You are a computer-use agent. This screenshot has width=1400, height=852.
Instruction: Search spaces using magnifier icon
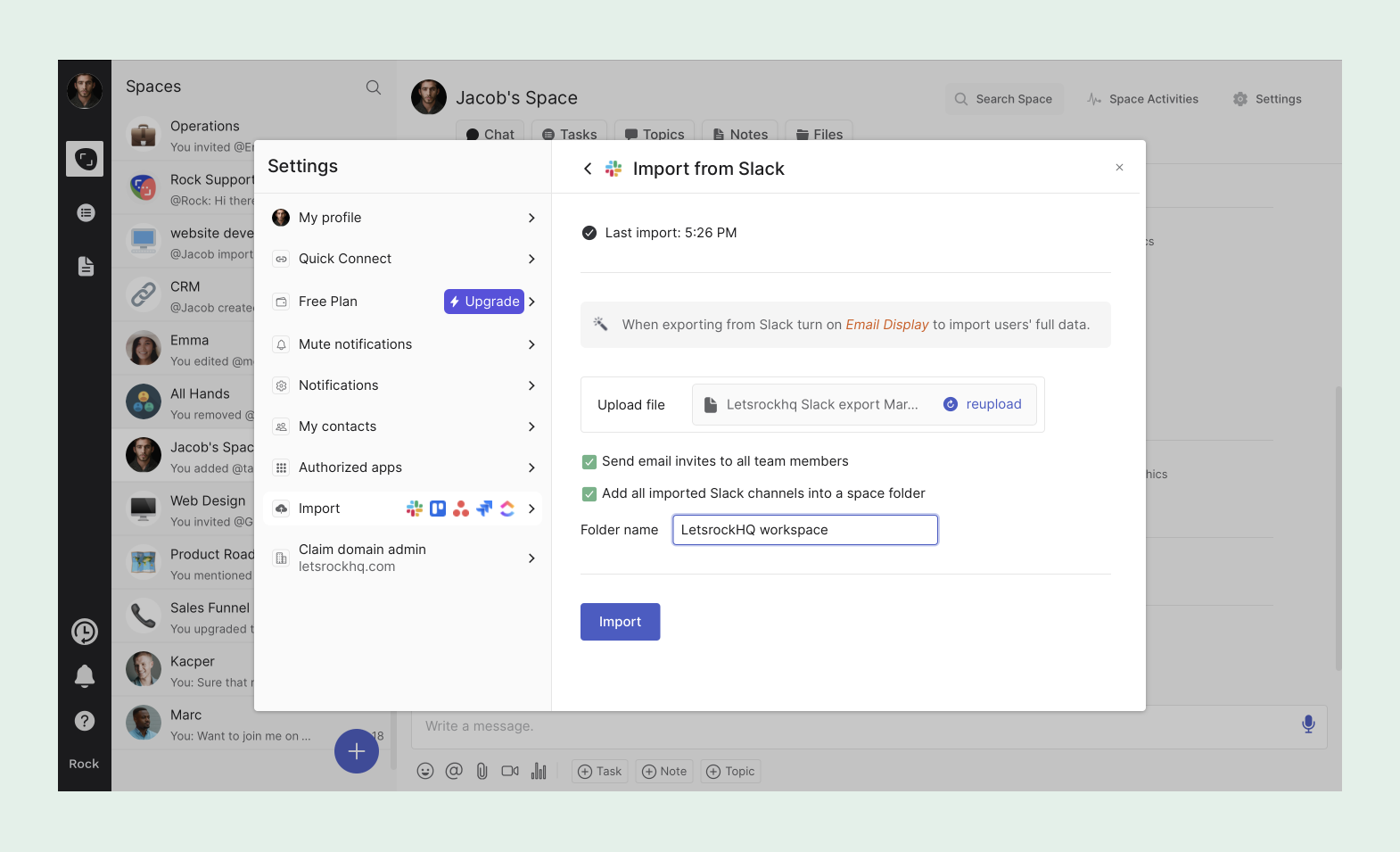tap(374, 87)
